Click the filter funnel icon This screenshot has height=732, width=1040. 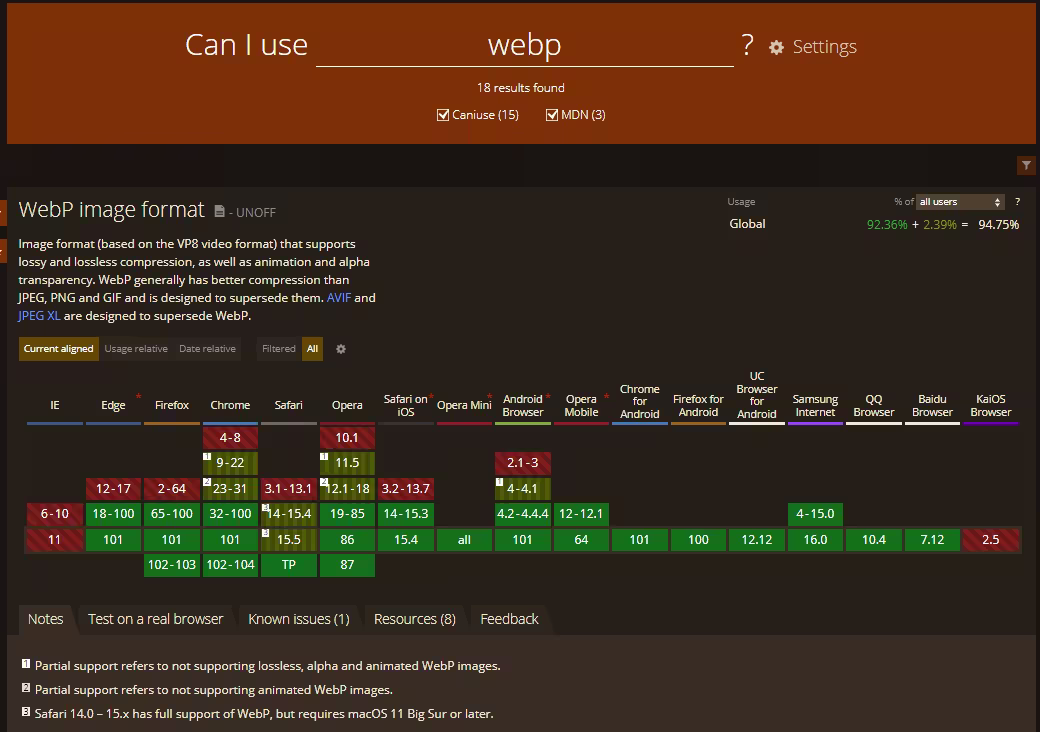coord(1026,165)
